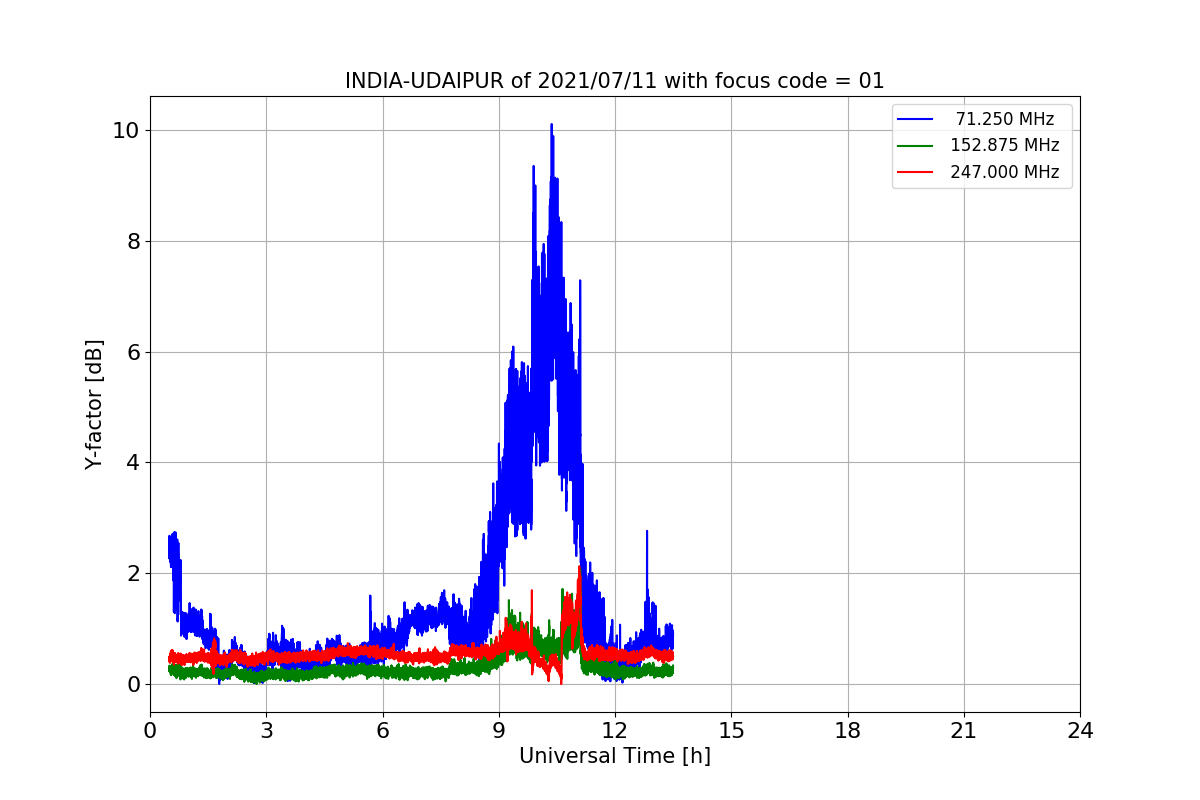This screenshot has width=1200, height=800.
Task: Click the Y-factor [dB] axis label
Action: (94, 404)
